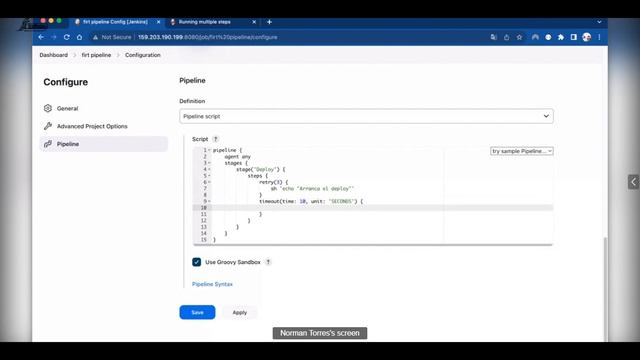Show help for the Script field
Image resolution: width=640 pixels, height=360 pixels.
pyautogui.click(x=216, y=139)
